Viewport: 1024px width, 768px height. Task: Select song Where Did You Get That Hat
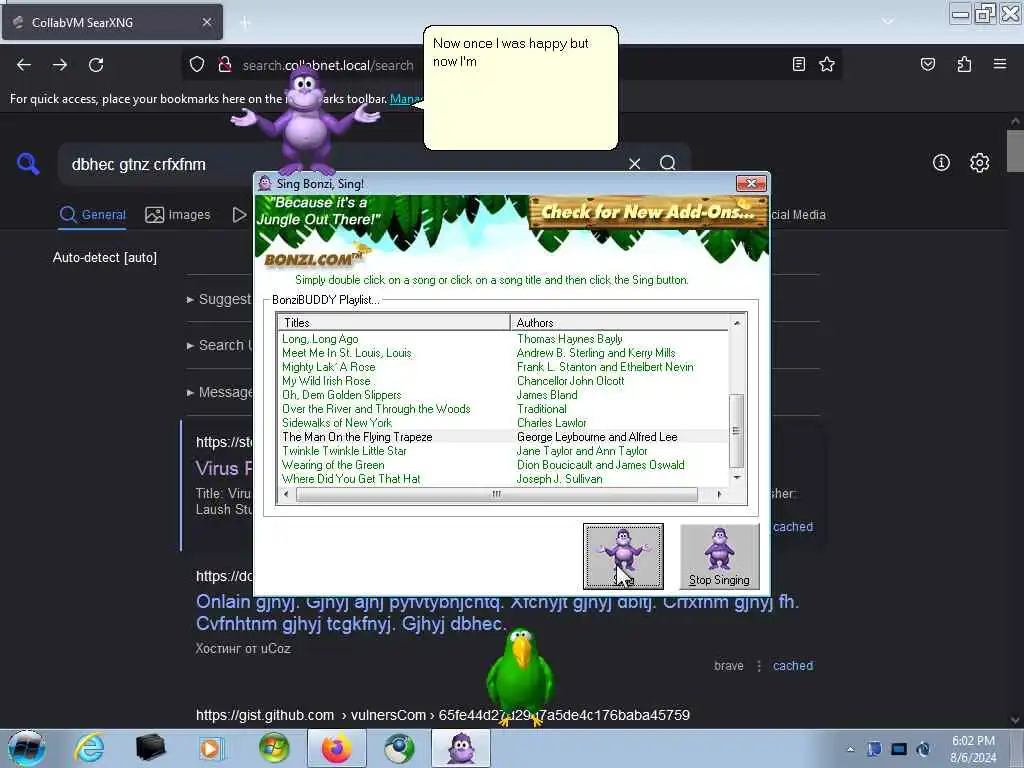pyautogui.click(x=351, y=479)
